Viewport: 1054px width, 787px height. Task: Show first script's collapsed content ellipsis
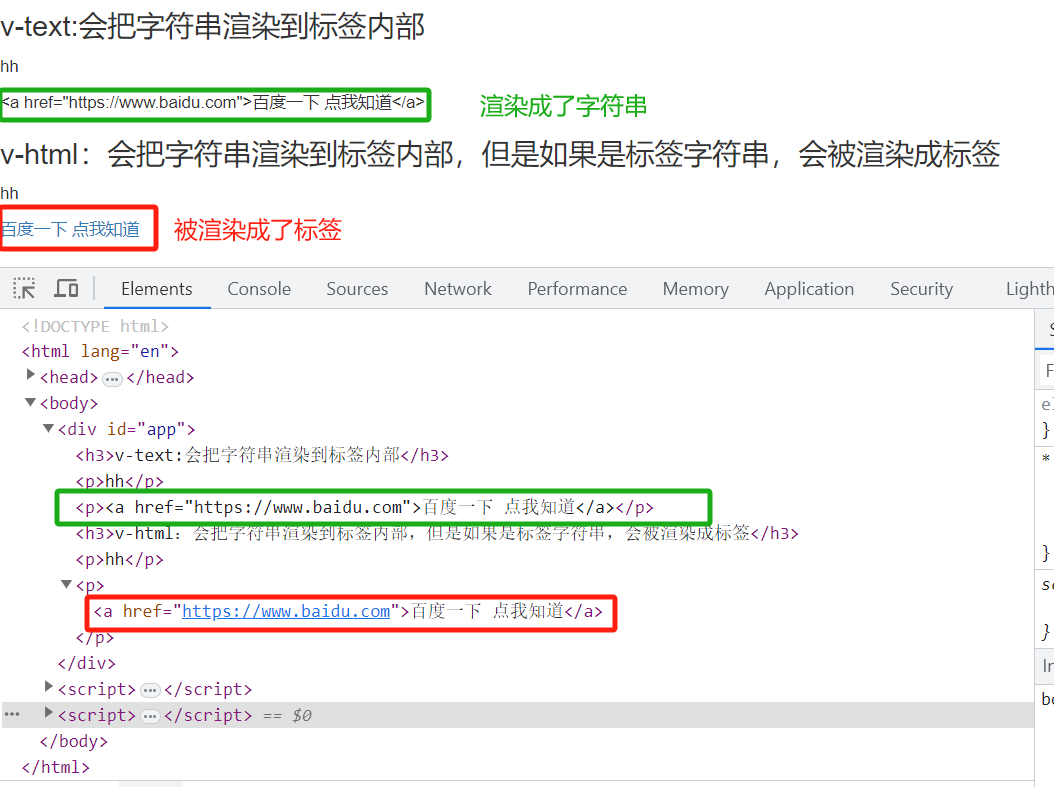[x=151, y=690]
